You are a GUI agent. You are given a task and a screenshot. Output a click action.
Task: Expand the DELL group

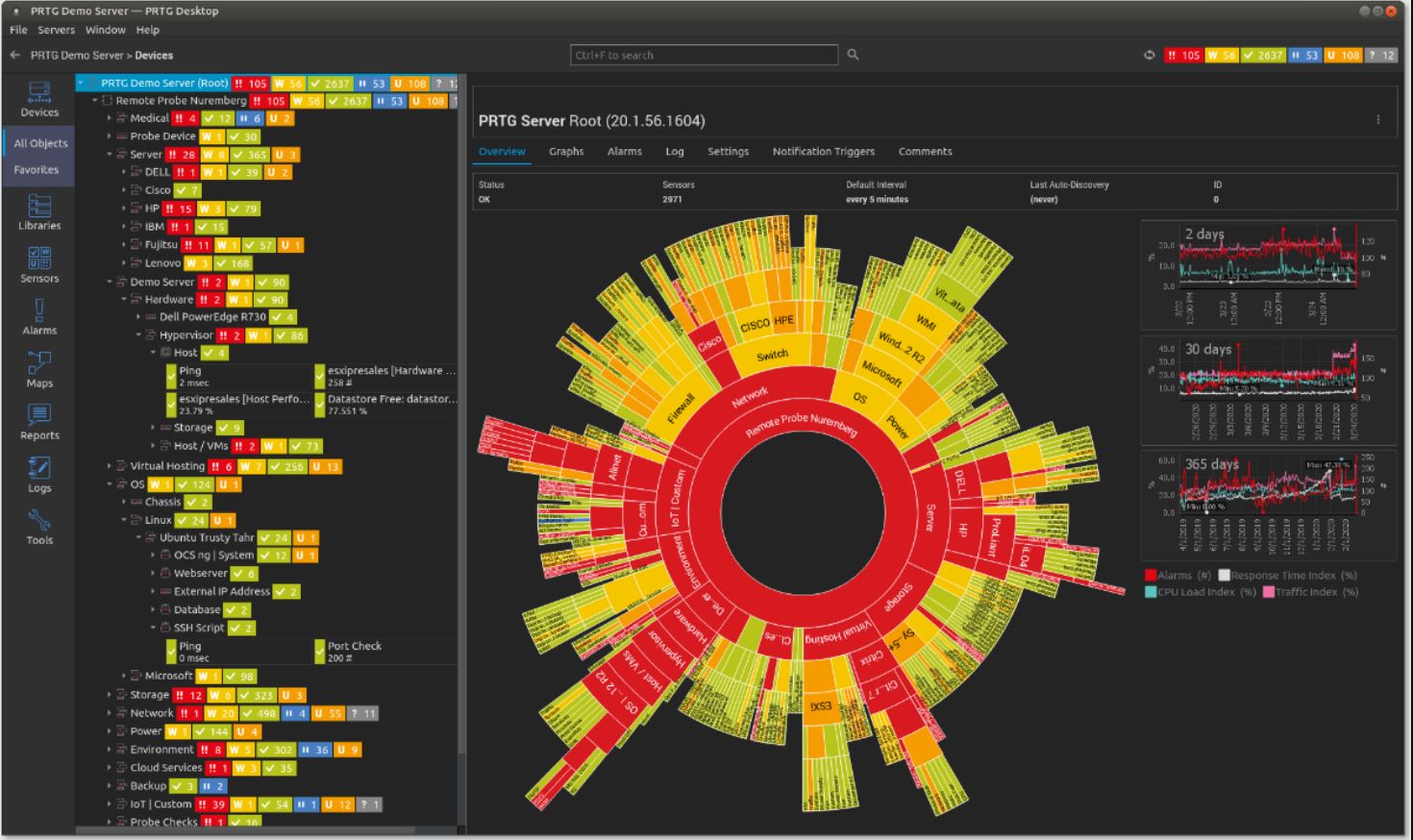(124, 172)
